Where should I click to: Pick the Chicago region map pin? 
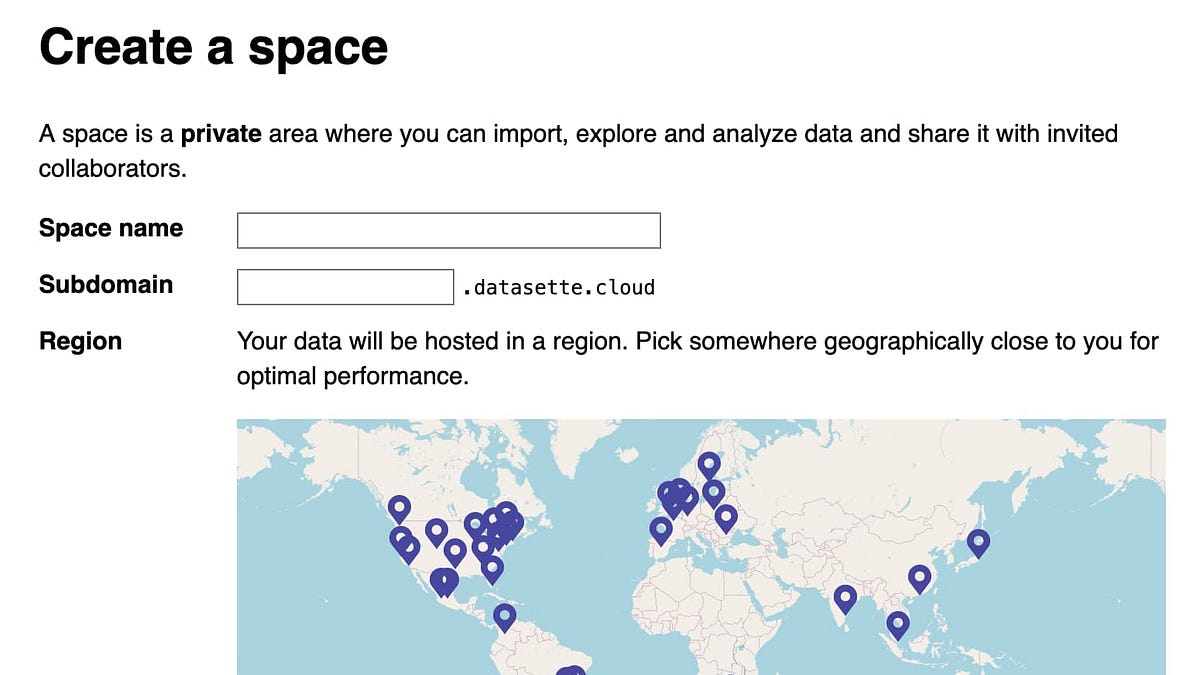475,526
